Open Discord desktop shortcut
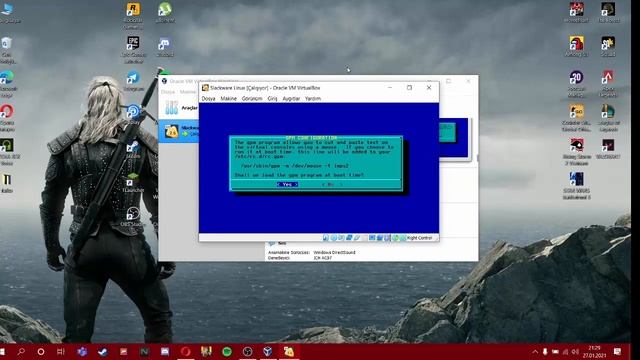This screenshot has width=640, height=360. point(164,47)
